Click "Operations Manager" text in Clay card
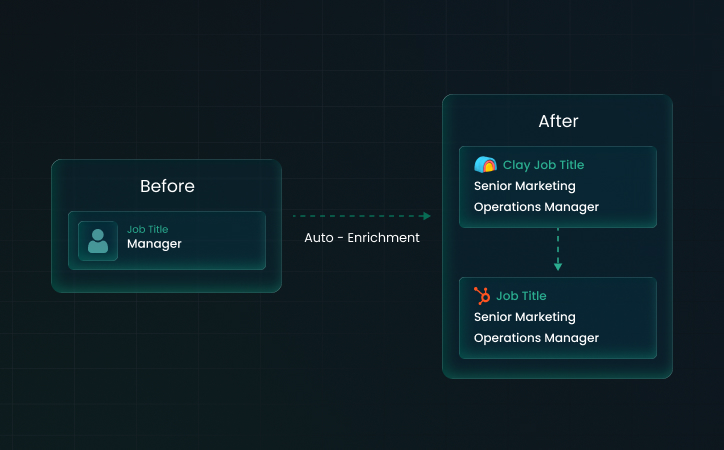Image resolution: width=724 pixels, height=450 pixels. tap(537, 207)
